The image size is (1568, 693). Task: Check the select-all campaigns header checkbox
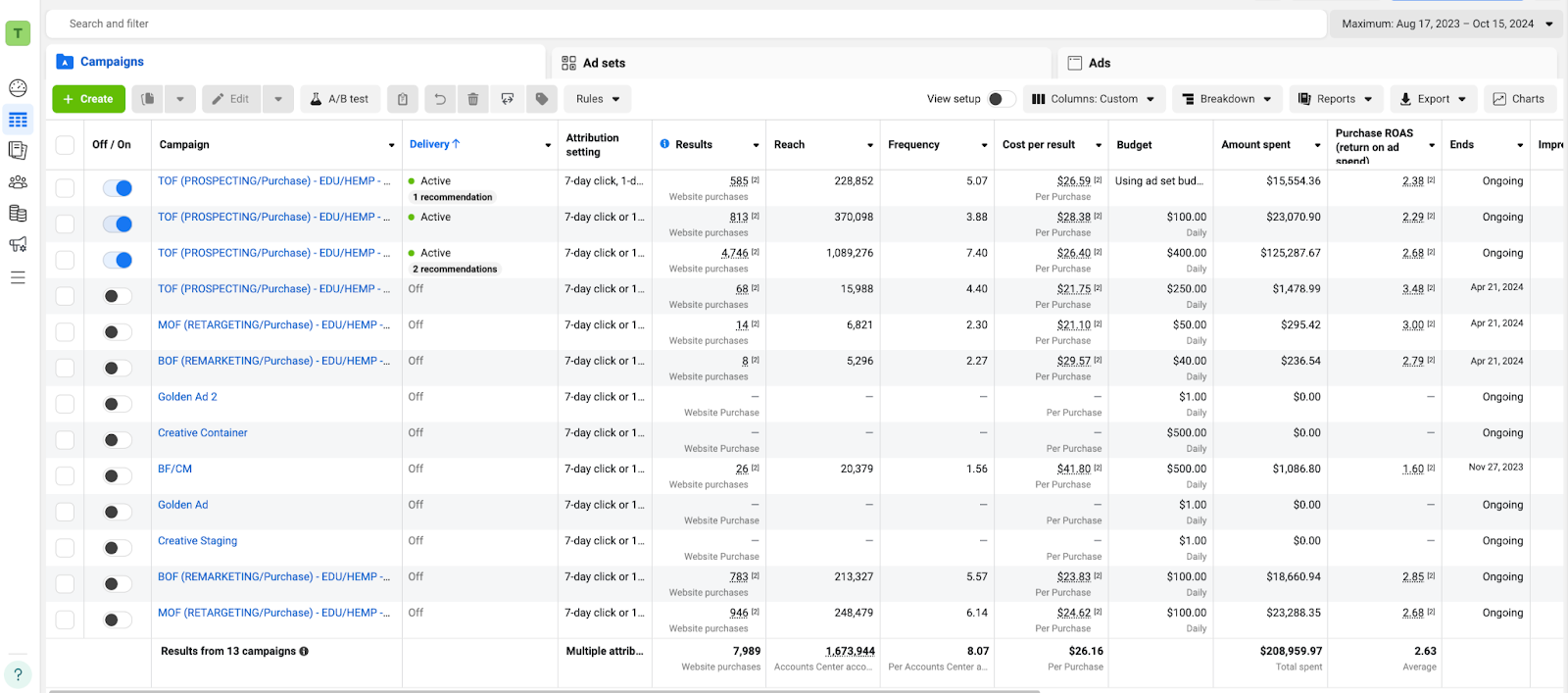65,145
